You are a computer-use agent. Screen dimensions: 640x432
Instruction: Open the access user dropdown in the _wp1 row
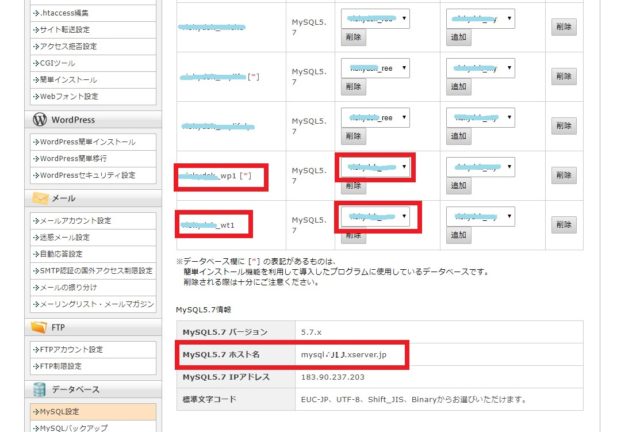375,167
